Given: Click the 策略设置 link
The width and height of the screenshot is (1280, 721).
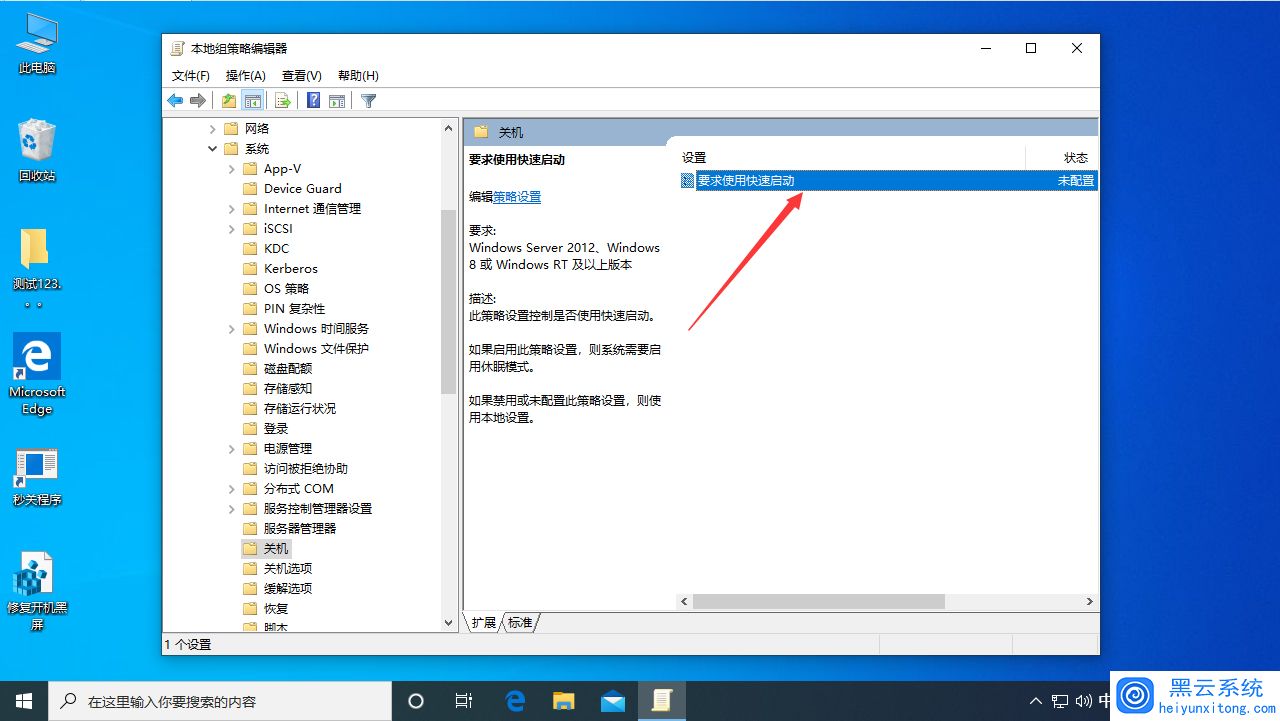Looking at the screenshot, I should tap(517, 197).
